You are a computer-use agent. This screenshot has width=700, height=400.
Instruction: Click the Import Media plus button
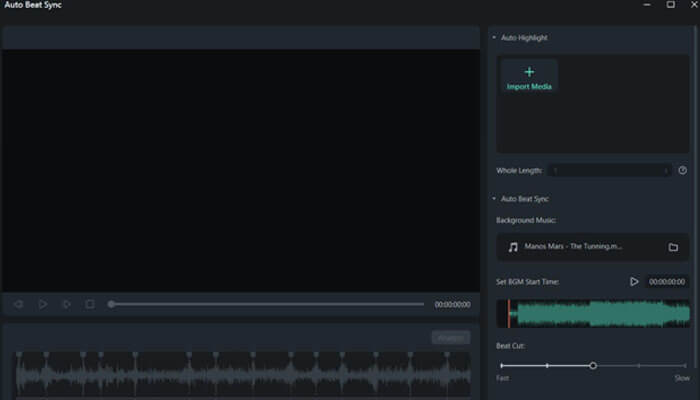click(x=529, y=78)
